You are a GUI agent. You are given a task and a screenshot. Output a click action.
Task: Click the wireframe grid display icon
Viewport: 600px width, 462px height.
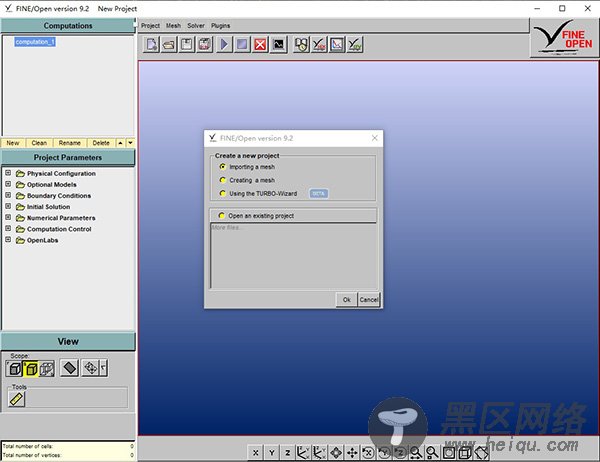pyautogui.click(x=91, y=368)
